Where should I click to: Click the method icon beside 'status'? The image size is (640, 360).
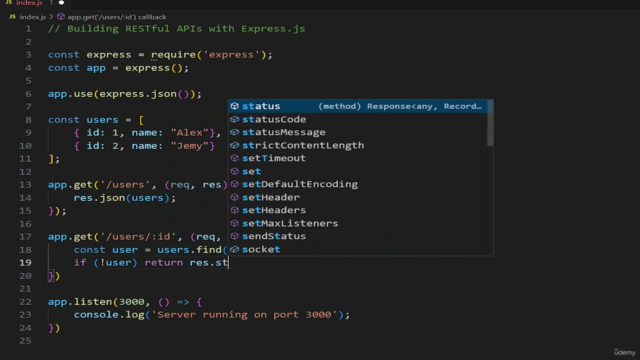[x=234, y=106]
